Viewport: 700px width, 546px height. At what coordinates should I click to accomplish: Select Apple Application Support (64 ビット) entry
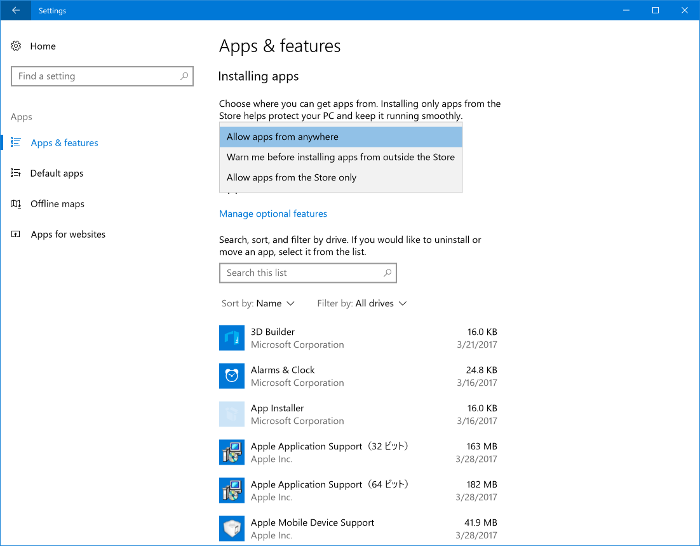[x=358, y=491]
